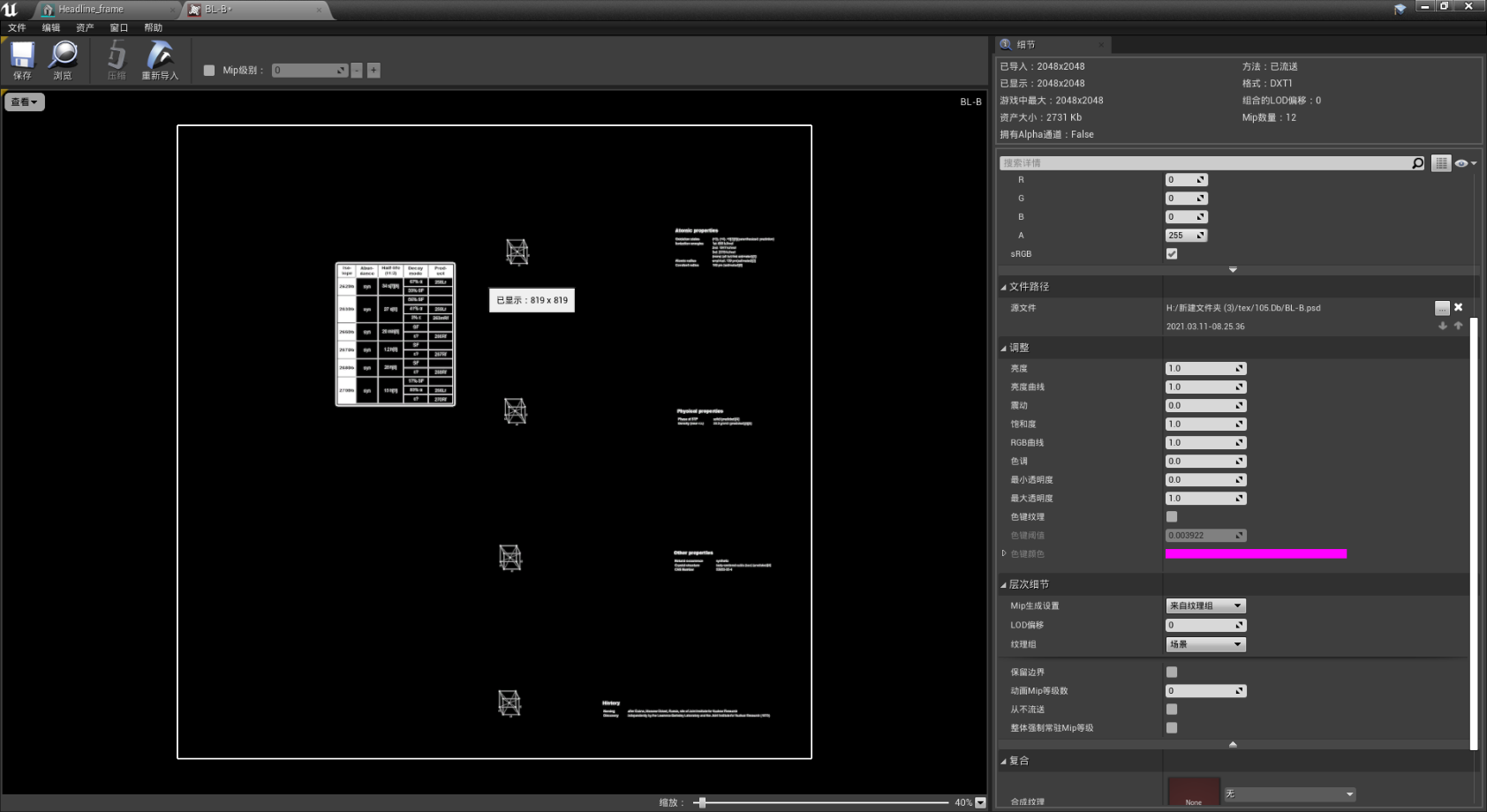Expand the 色键颜色 property

tap(1004, 554)
